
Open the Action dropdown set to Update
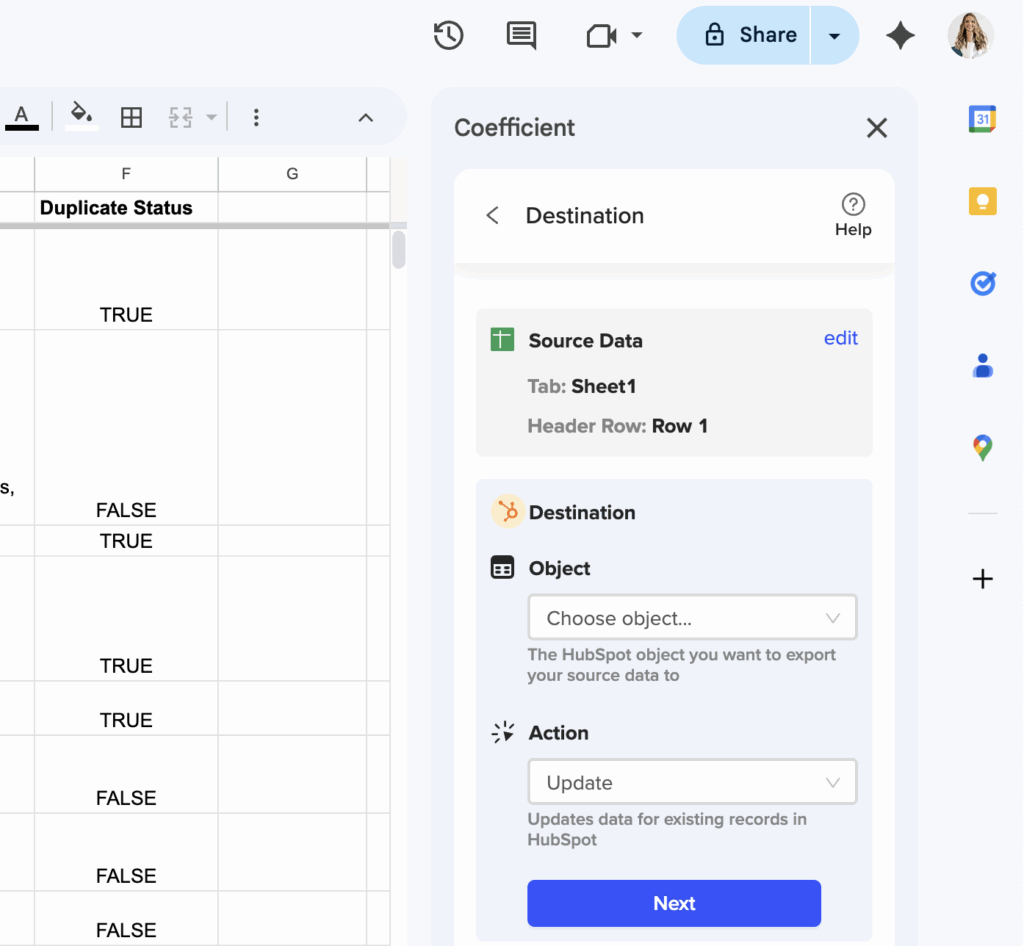point(692,782)
